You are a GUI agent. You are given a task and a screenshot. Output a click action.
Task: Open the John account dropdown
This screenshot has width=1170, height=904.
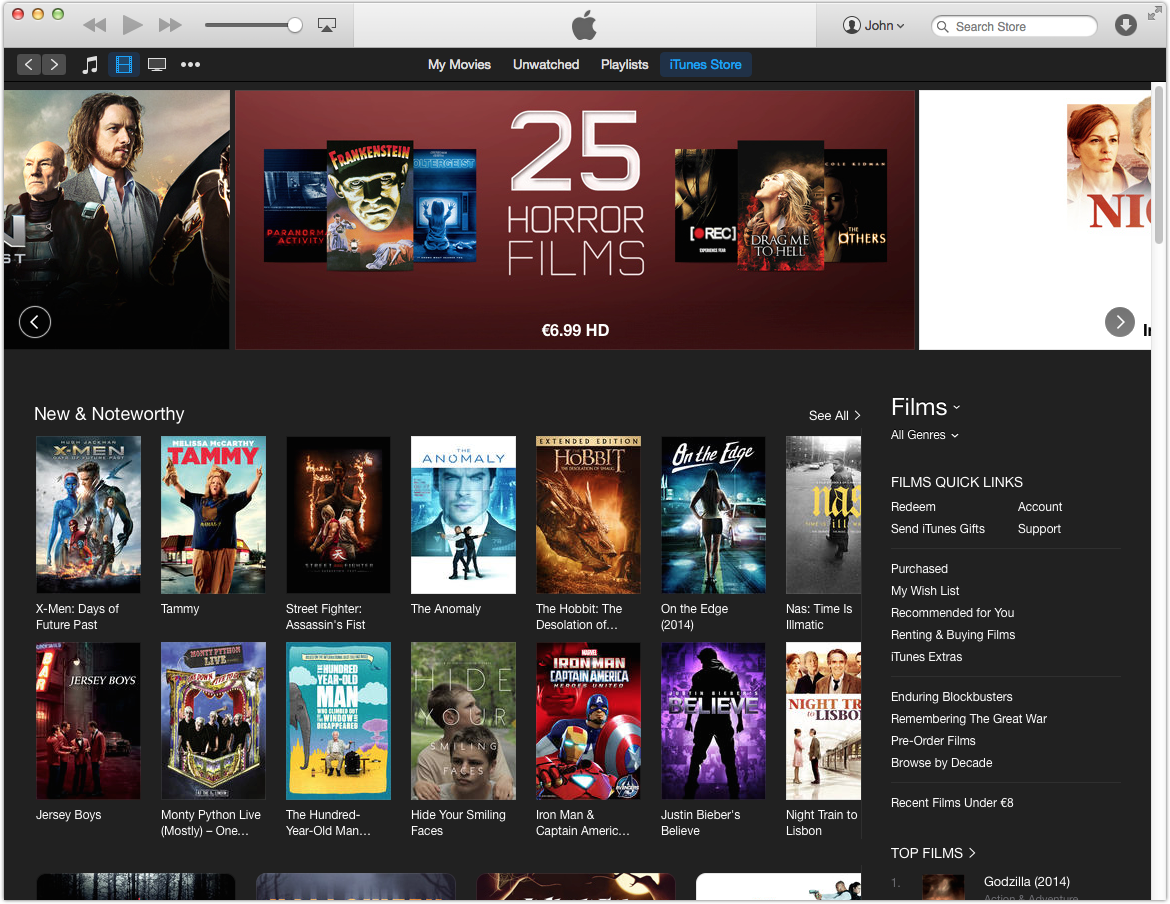click(874, 25)
